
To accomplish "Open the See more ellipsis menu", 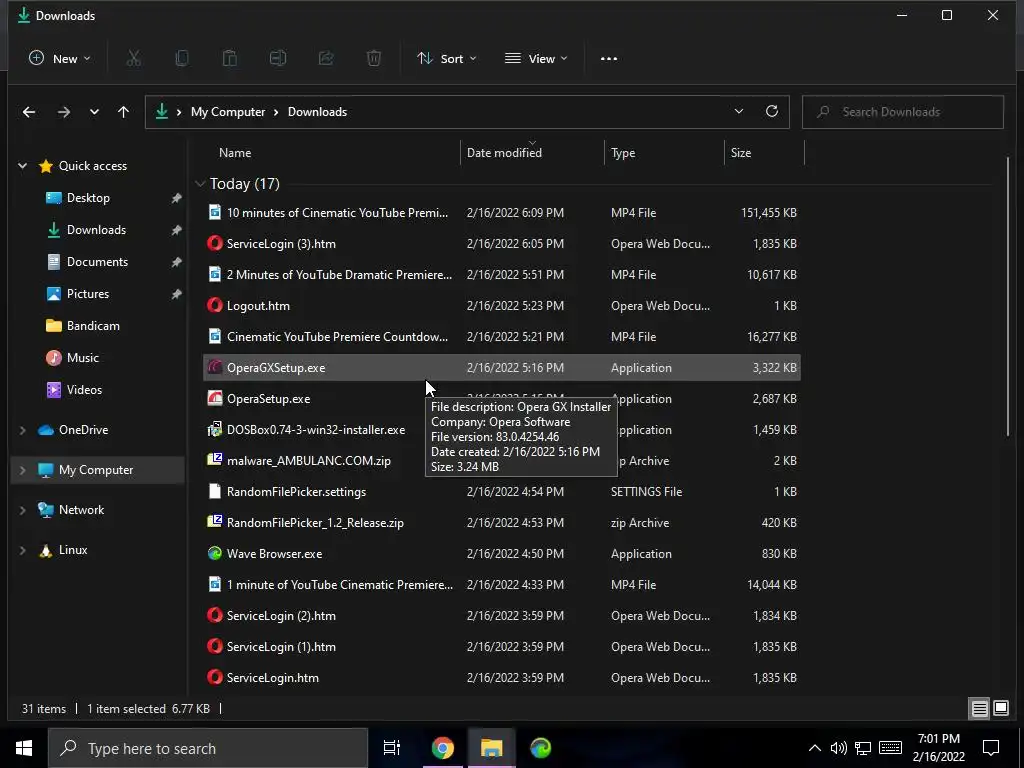I will (609, 58).
